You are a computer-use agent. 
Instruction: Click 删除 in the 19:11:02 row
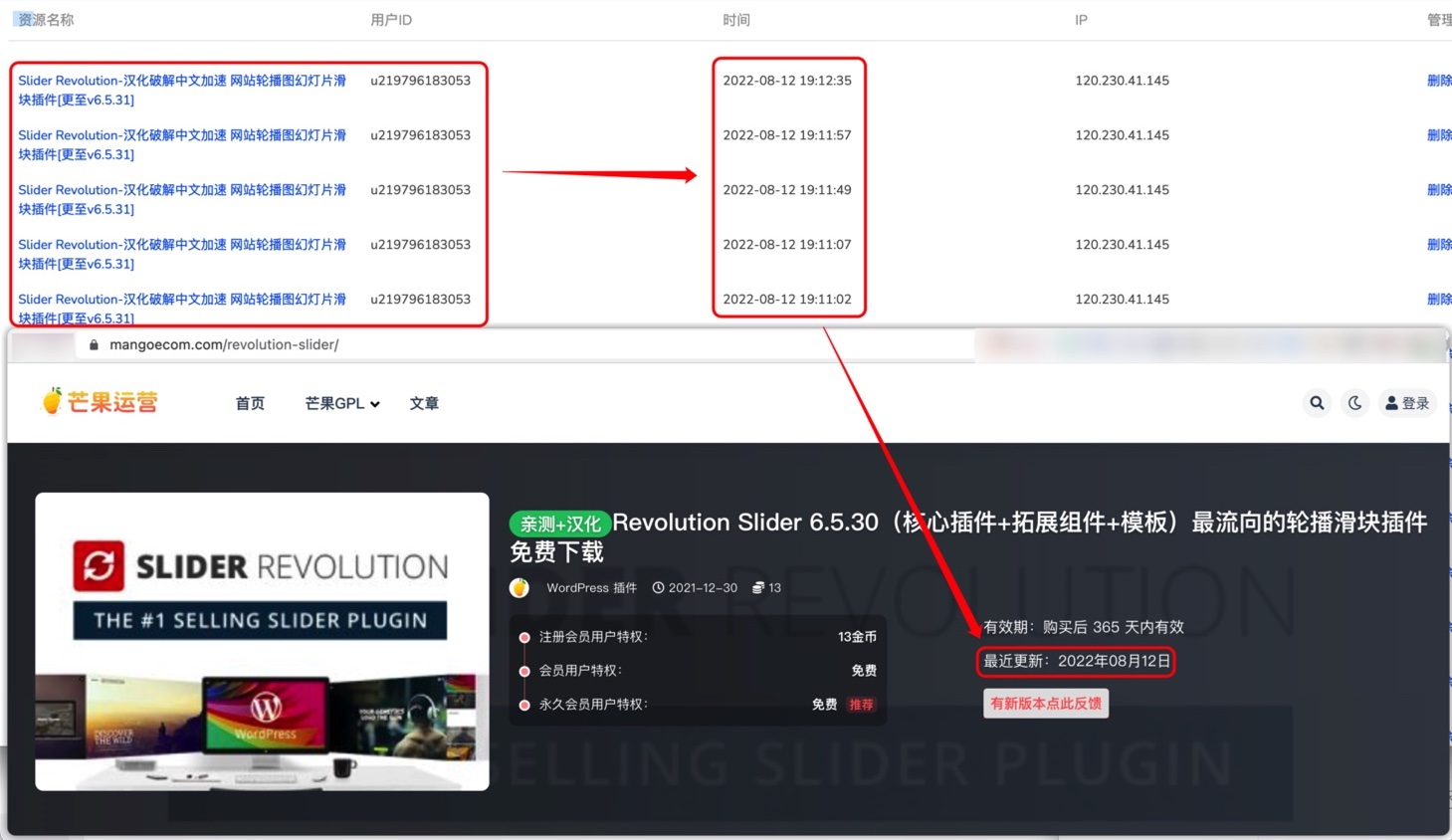pos(1439,300)
